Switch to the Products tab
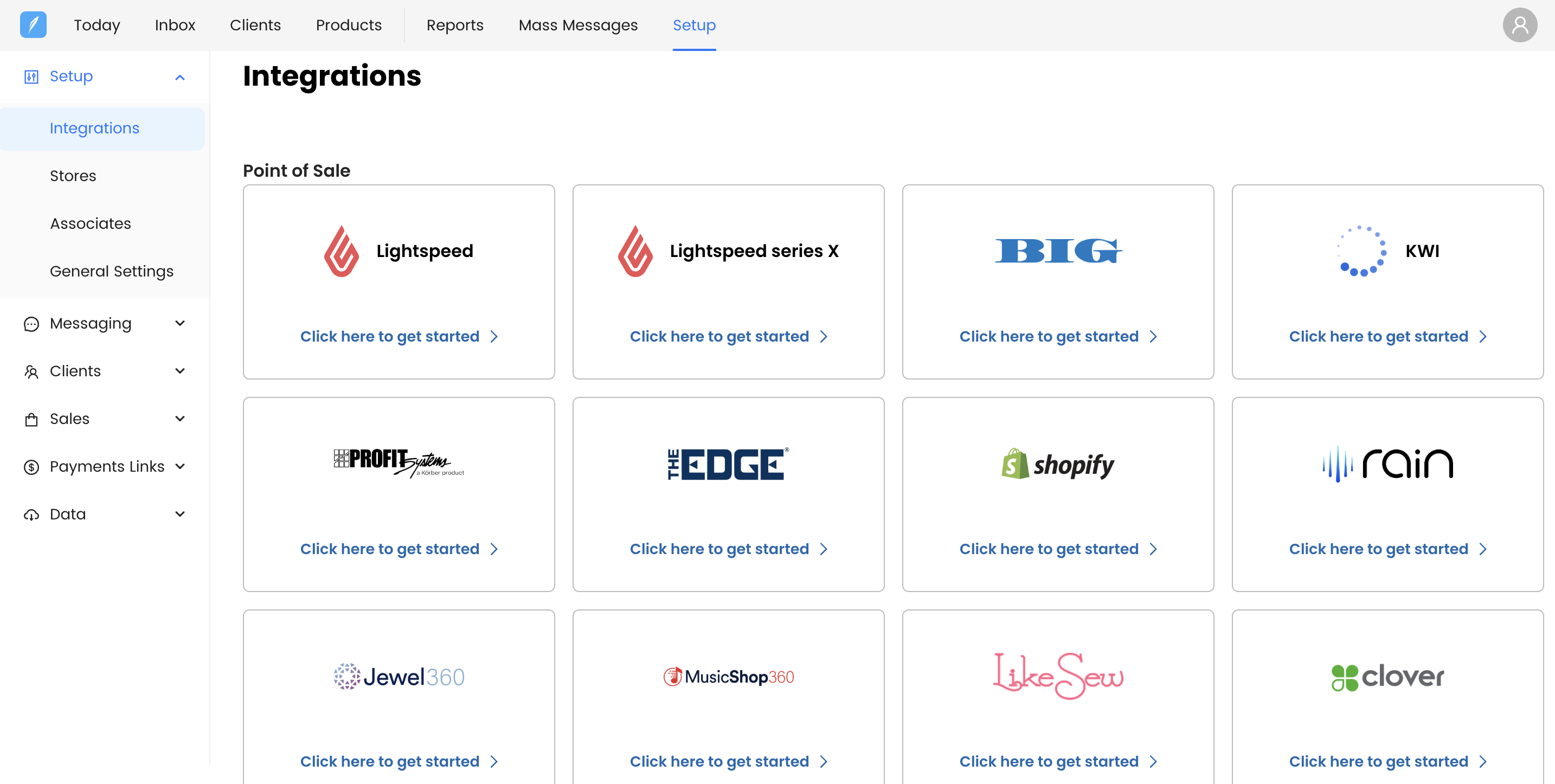1555x784 pixels. [349, 25]
